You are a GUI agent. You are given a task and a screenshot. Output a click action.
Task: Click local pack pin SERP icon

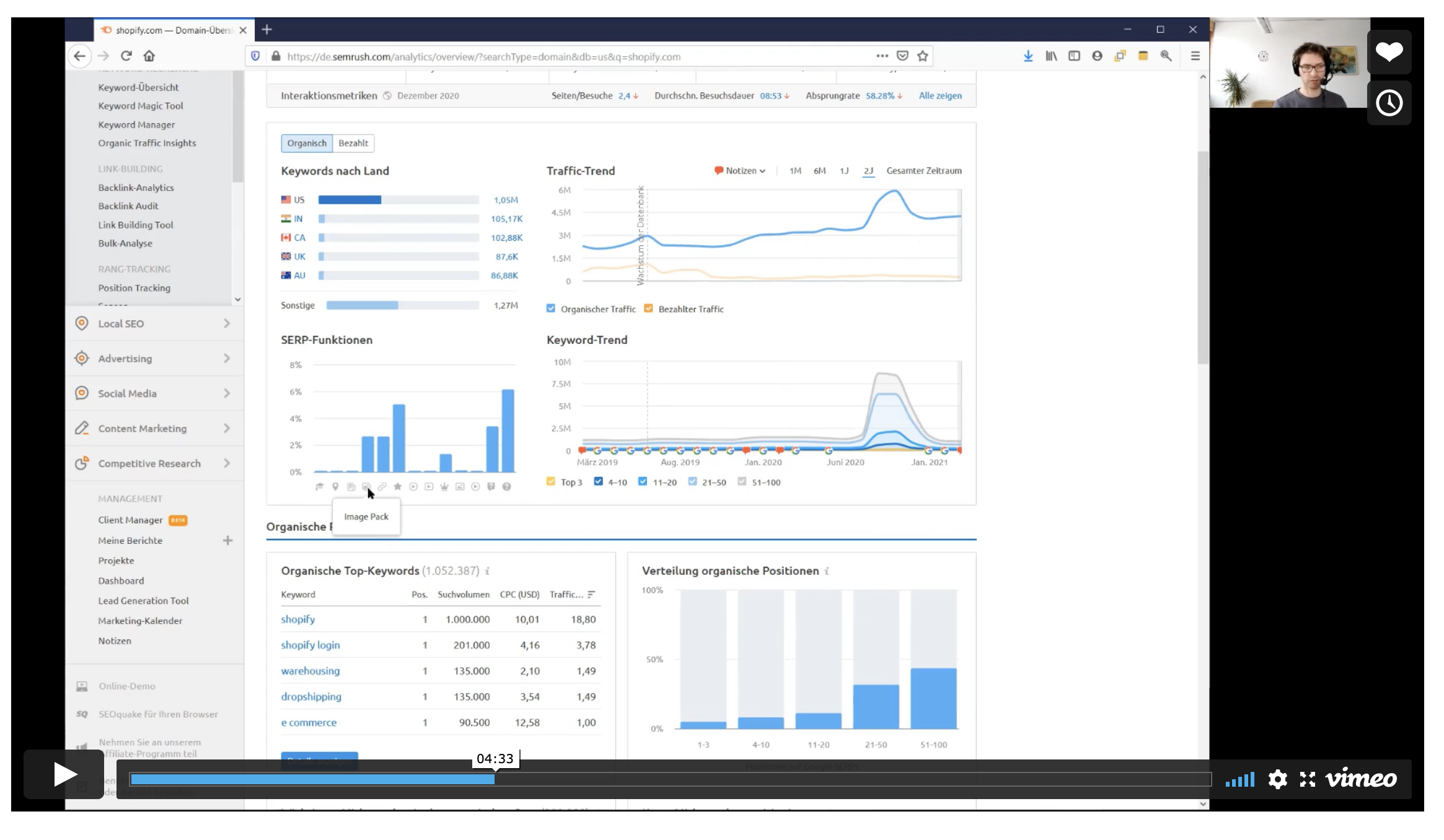click(x=335, y=487)
